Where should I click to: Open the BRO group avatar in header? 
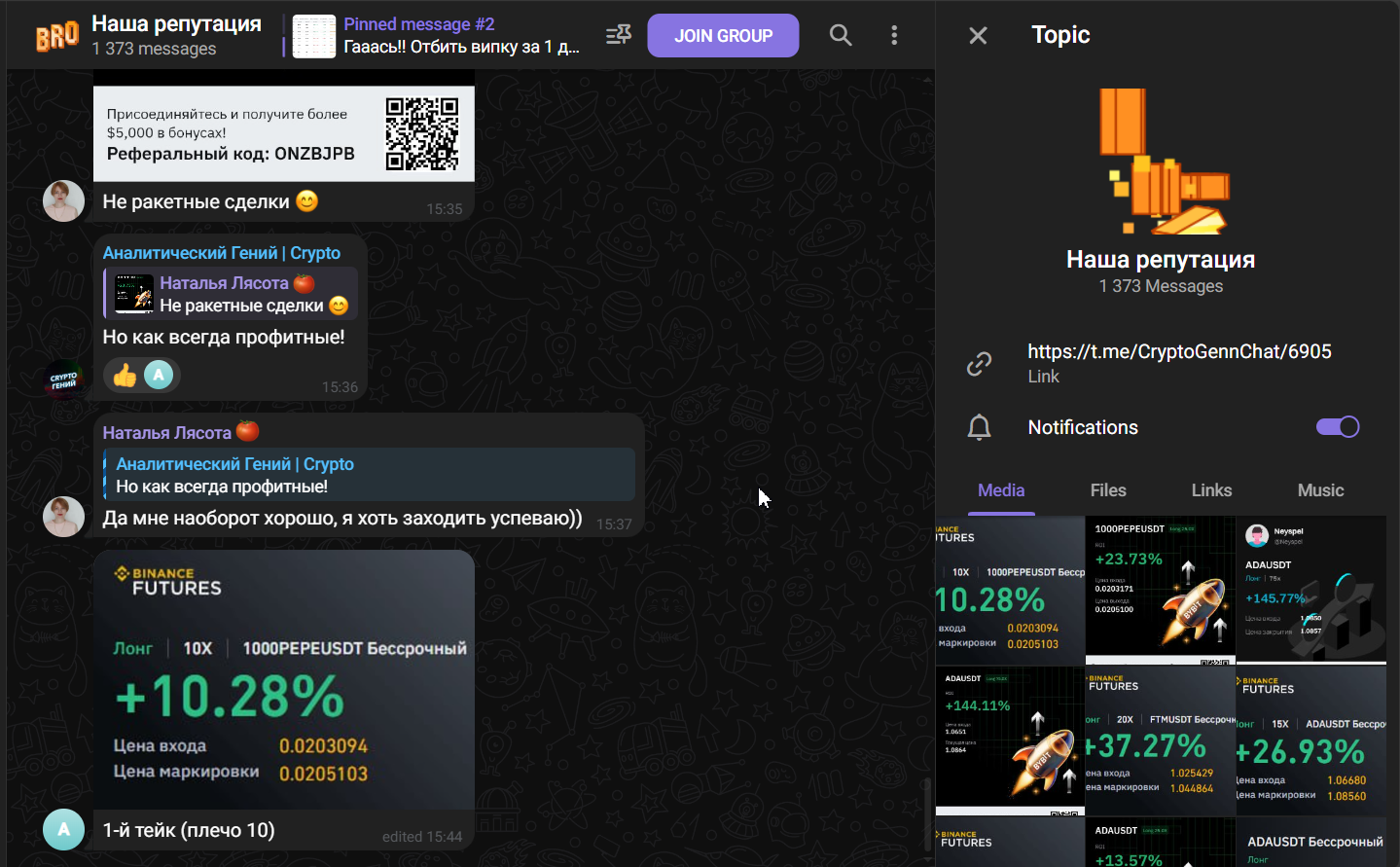[x=57, y=36]
